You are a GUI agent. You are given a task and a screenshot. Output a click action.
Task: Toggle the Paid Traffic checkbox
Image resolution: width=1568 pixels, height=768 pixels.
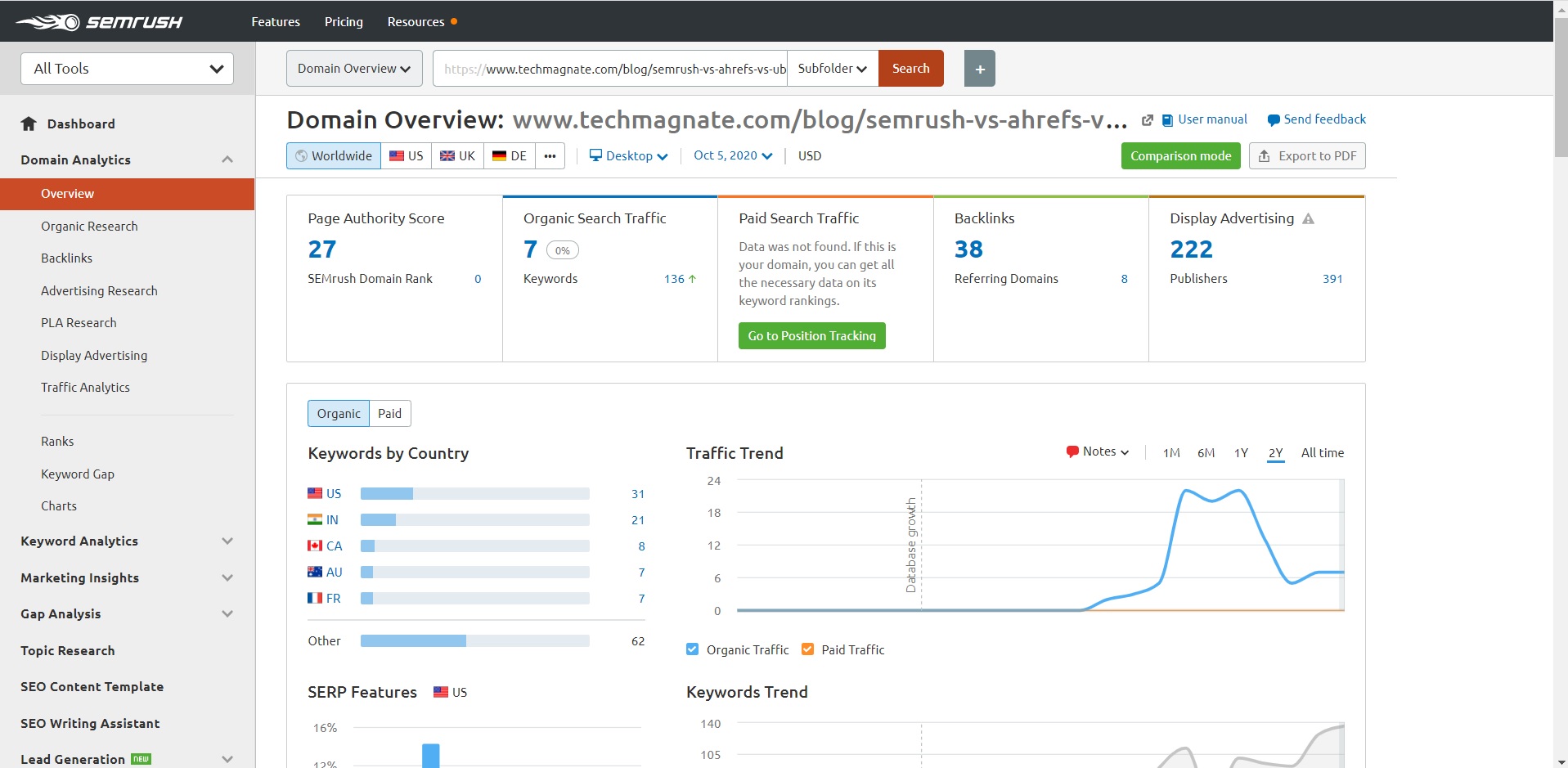[808, 649]
